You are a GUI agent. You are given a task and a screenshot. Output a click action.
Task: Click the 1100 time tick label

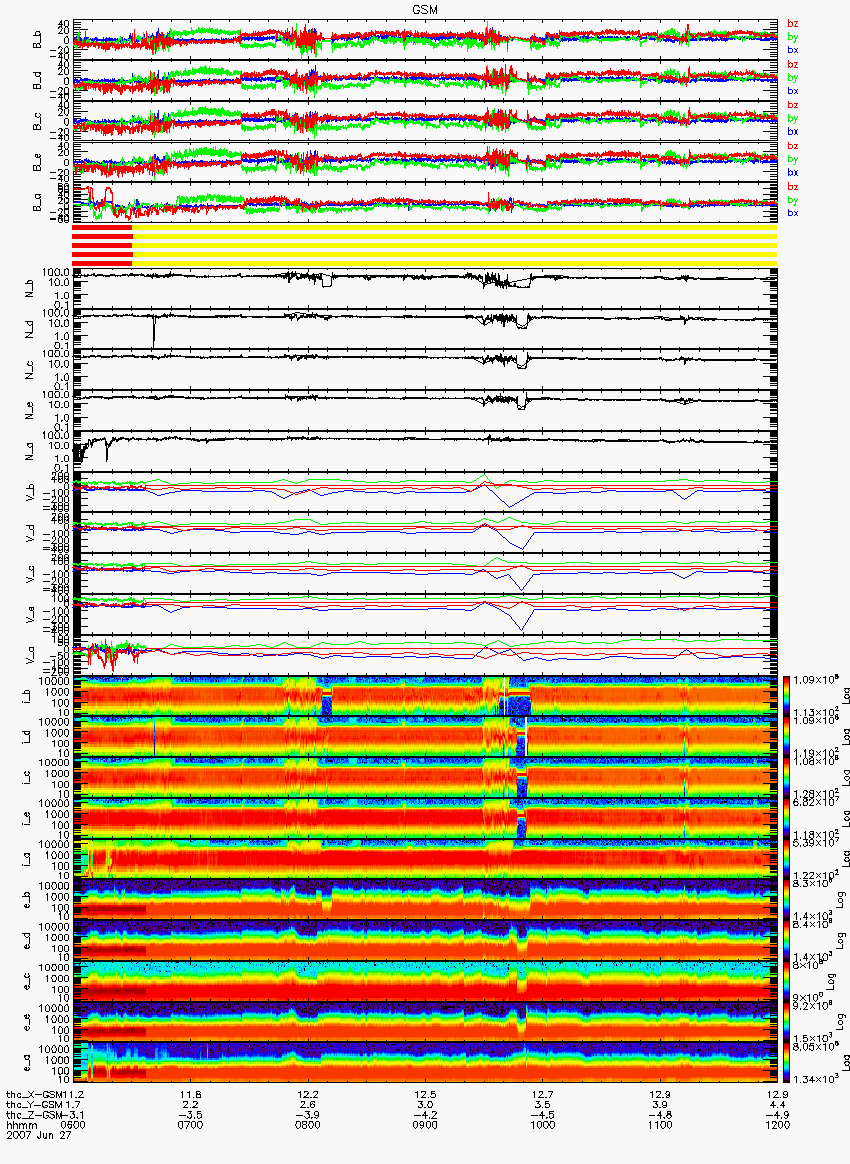(659, 1125)
